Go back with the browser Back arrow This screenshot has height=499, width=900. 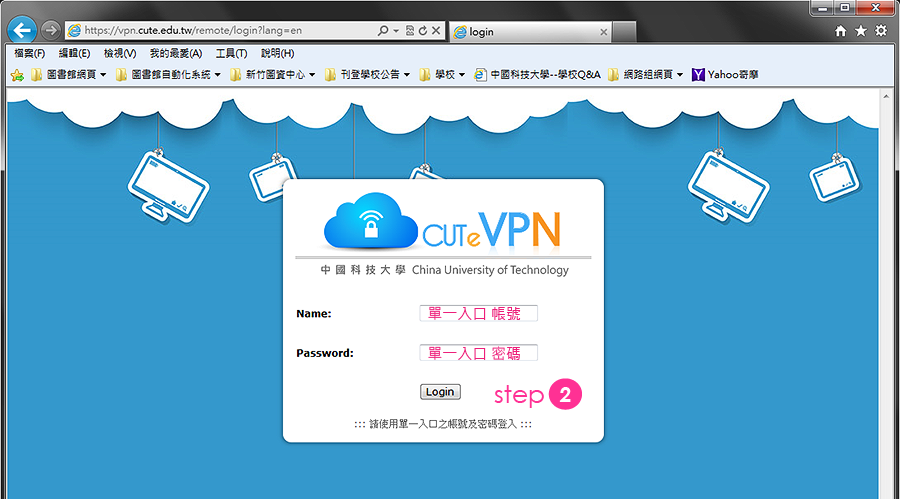[x=22, y=30]
